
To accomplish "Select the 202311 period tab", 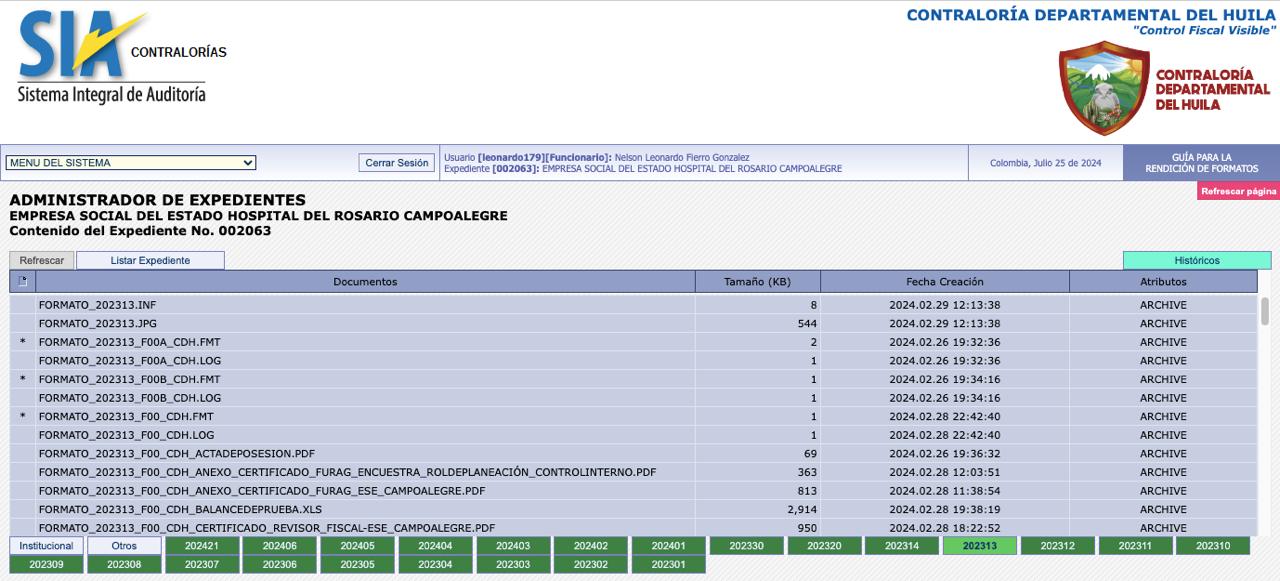I will 1136,546.
